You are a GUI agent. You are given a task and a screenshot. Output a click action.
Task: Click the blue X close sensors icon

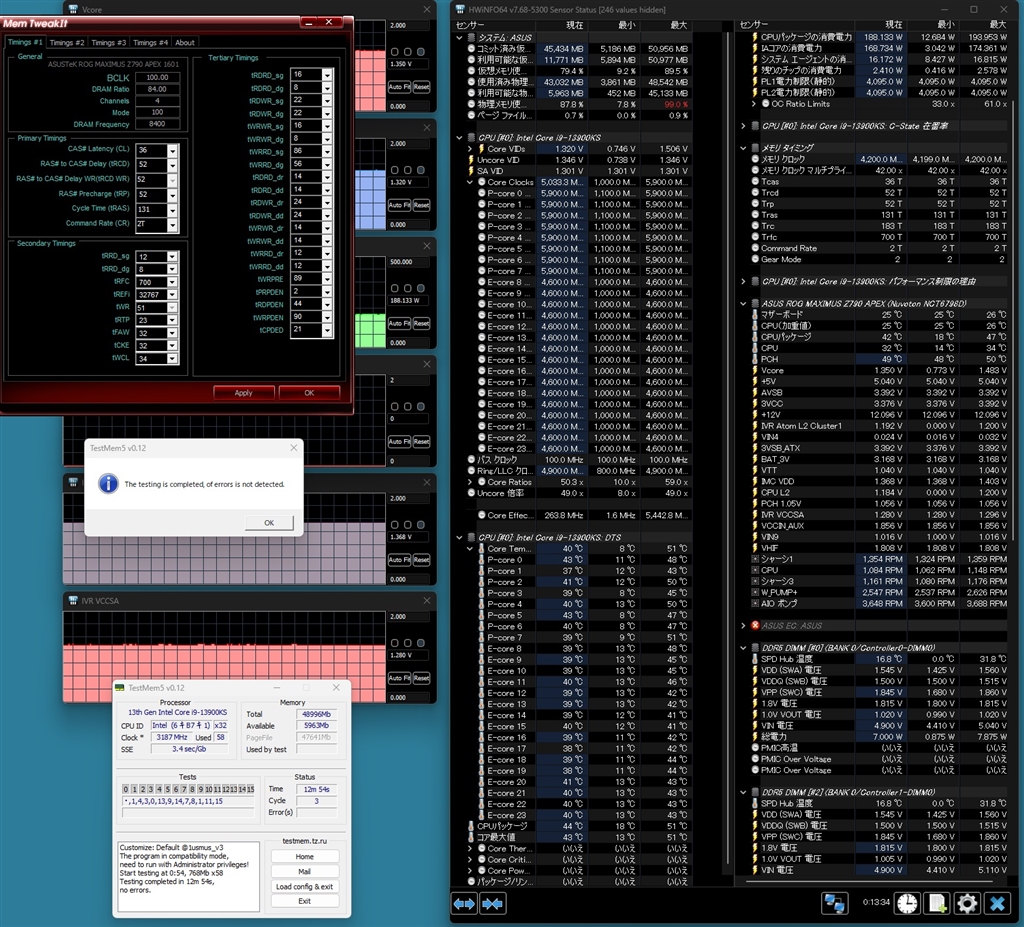tap(997, 903)
